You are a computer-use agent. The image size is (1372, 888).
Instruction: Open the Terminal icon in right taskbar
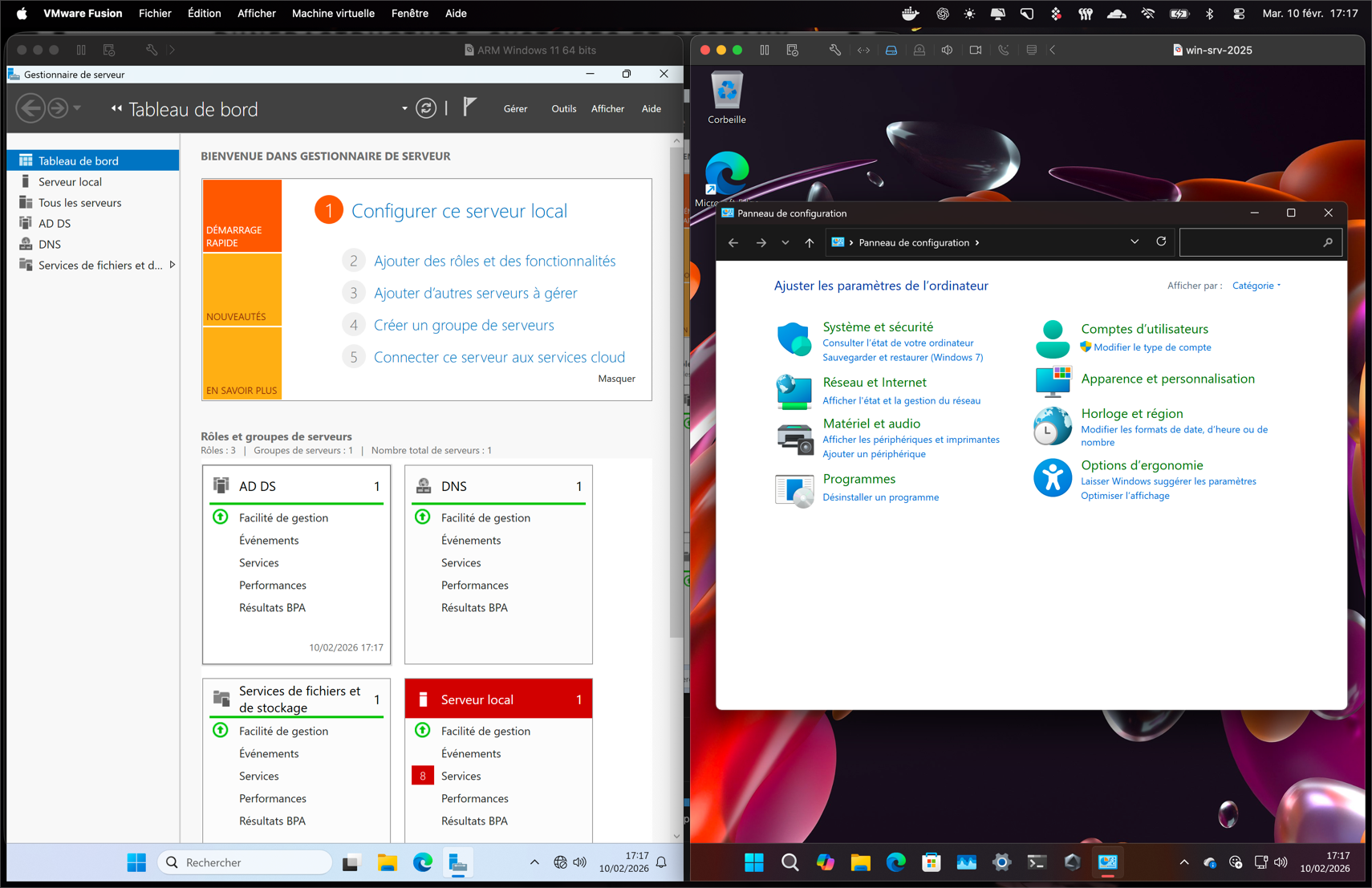(1037, 862)
